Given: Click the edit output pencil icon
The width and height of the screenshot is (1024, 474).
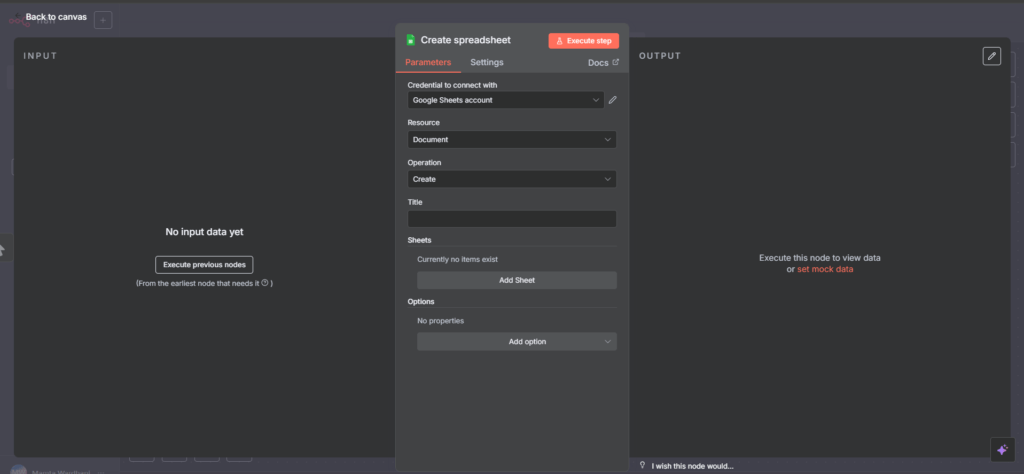Looking at the screenshot, I should [991, 56].
